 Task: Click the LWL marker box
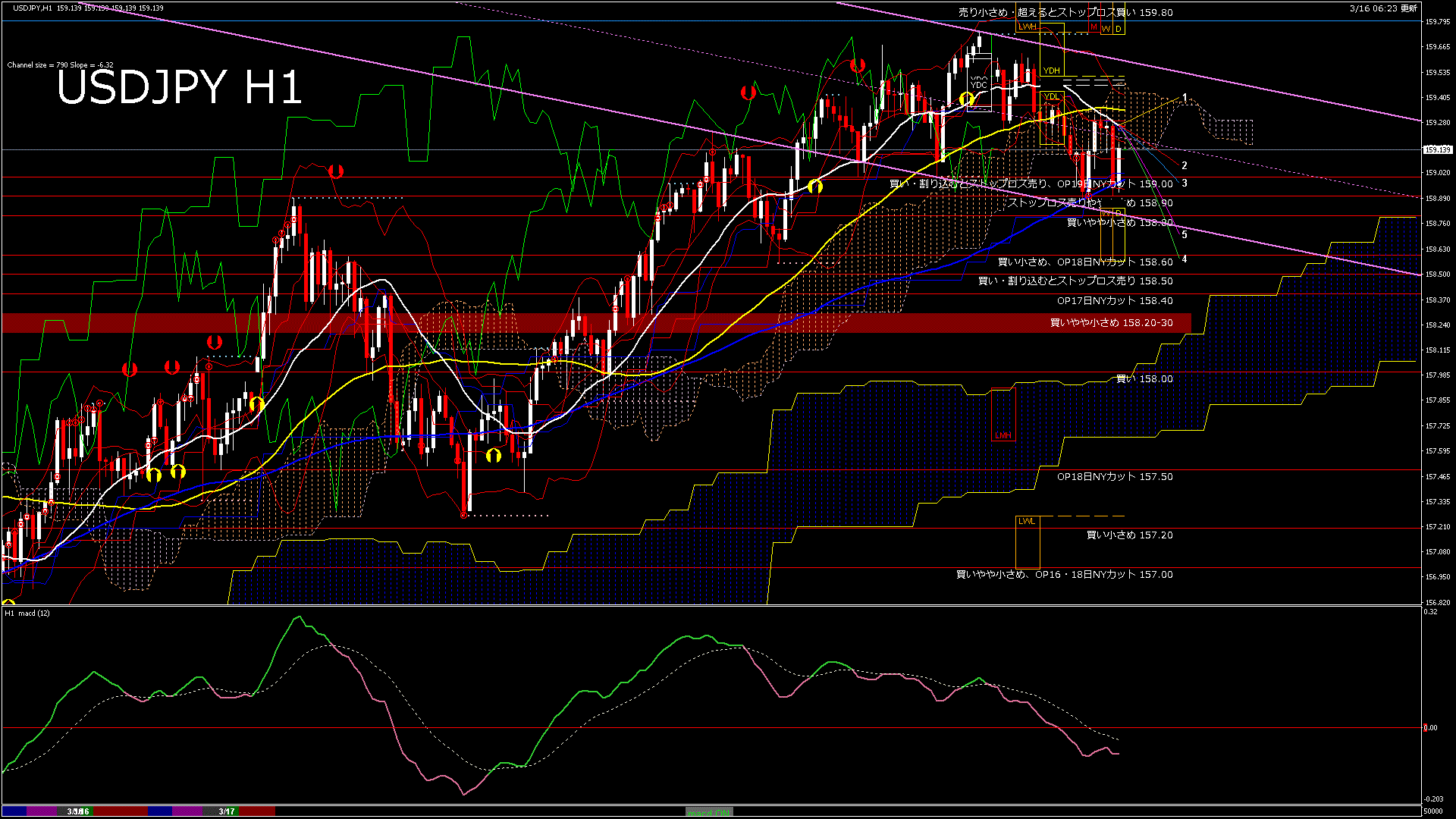point(1027,522)
